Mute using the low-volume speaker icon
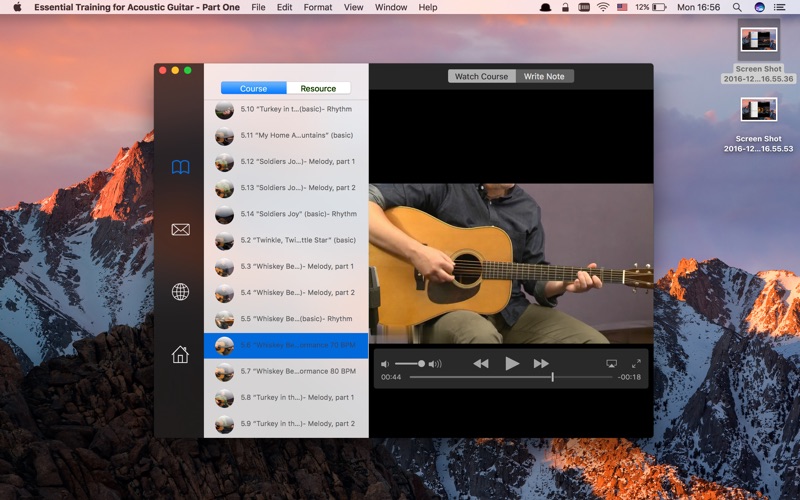This screenshot has height=500, width=800. [385, 364]
